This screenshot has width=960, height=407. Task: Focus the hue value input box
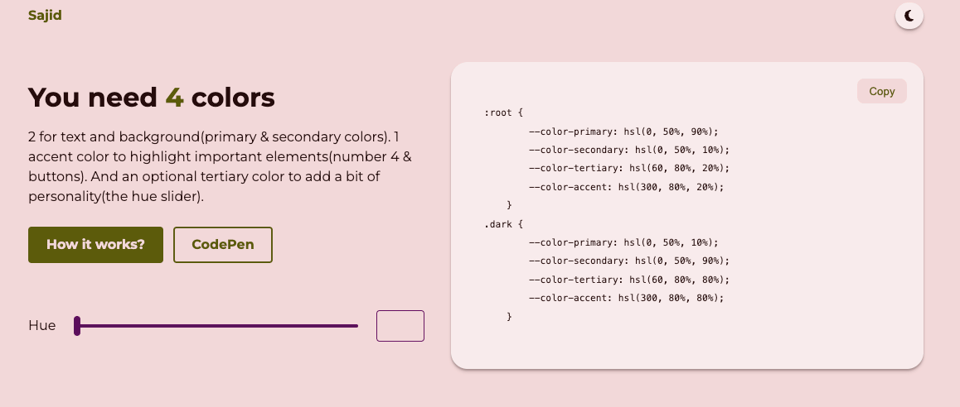400,326
